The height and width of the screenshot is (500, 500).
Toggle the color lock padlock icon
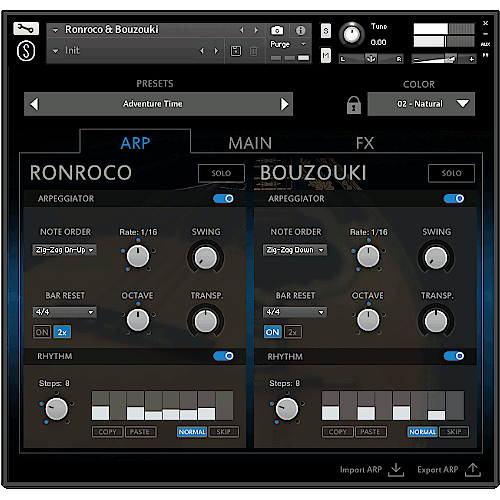click(354, 105)
